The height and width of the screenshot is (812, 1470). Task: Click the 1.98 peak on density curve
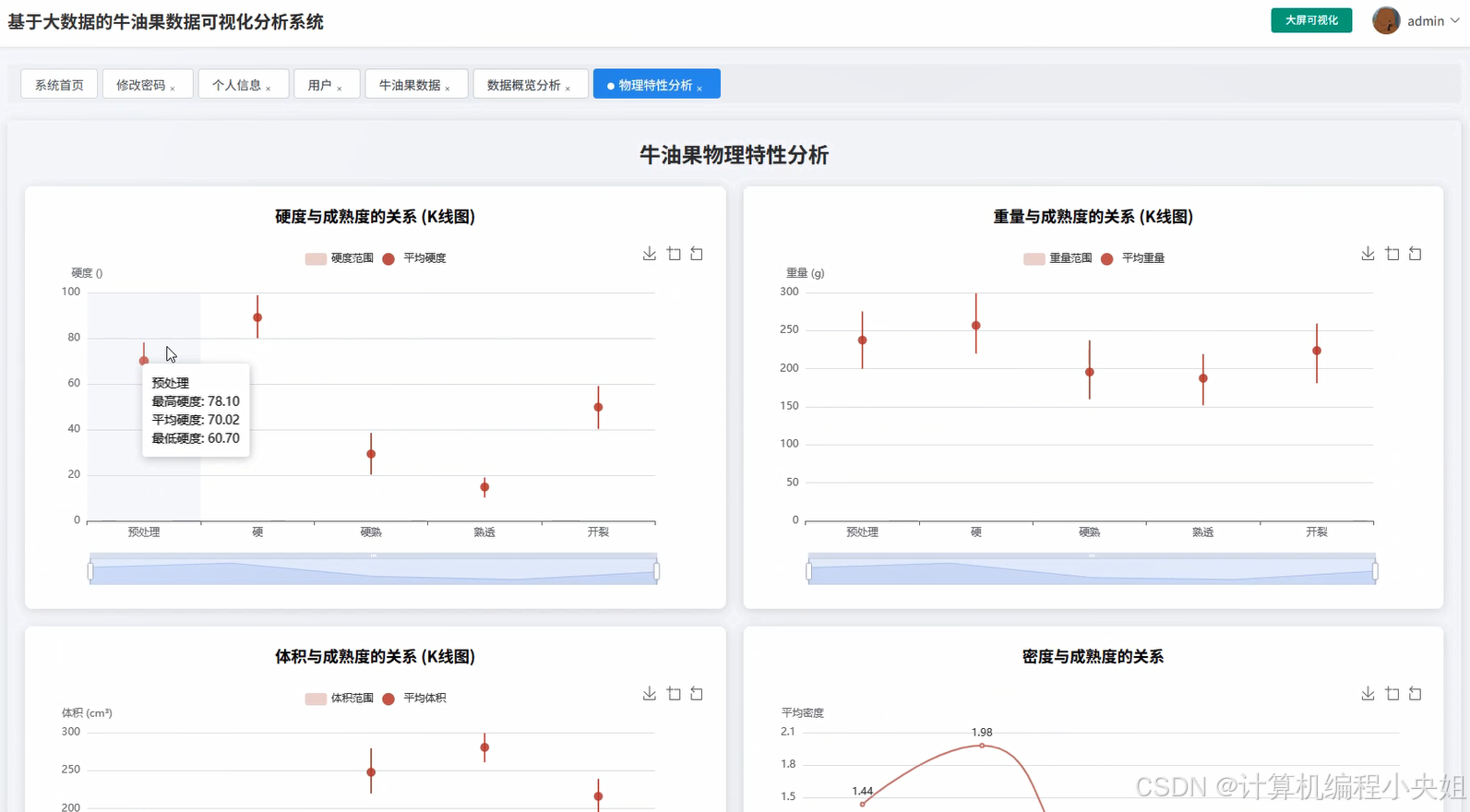pyautogui.click(x=982, y=746)
